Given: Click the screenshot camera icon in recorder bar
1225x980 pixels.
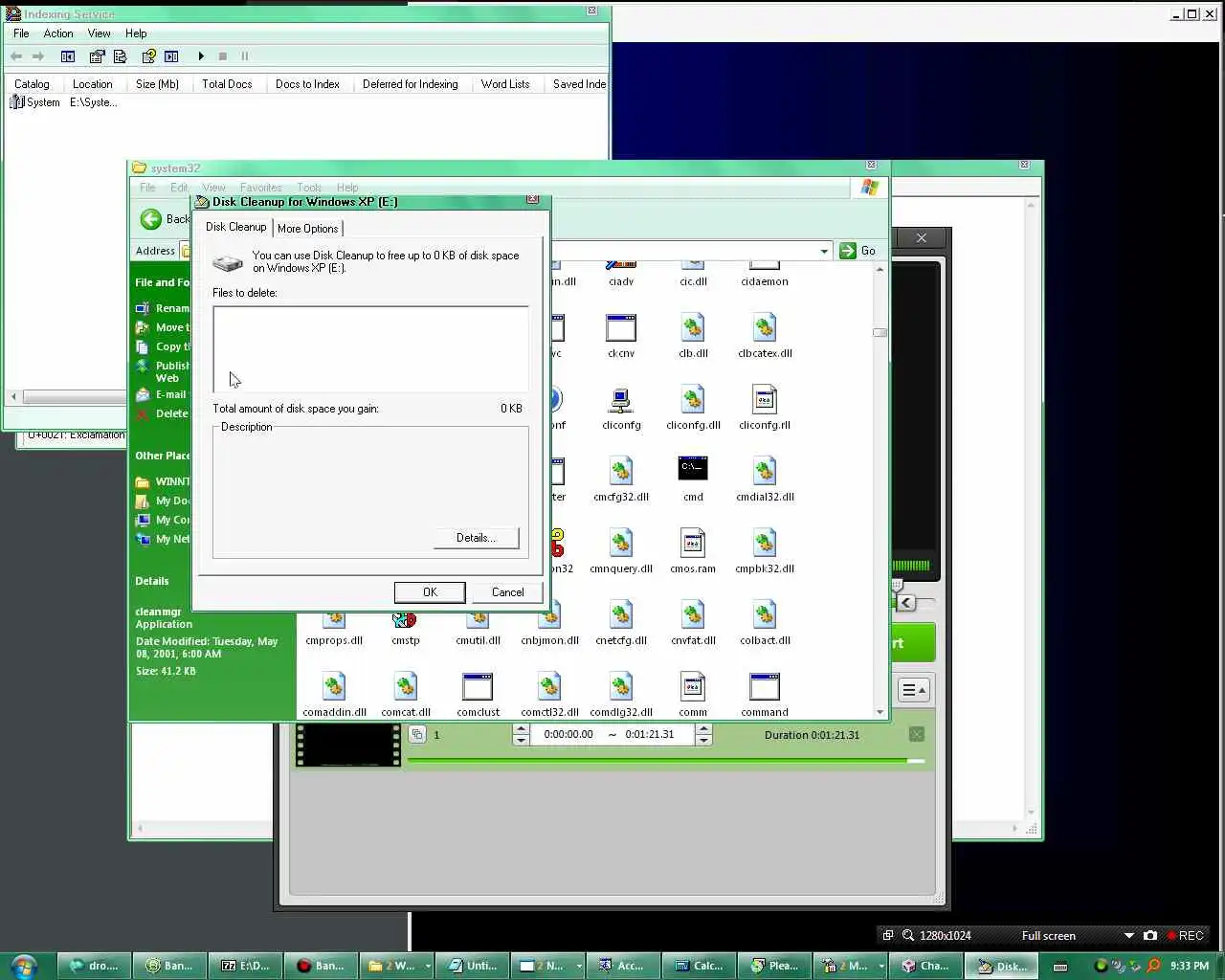Looking at the screenshot, I should pos(1150,935).
